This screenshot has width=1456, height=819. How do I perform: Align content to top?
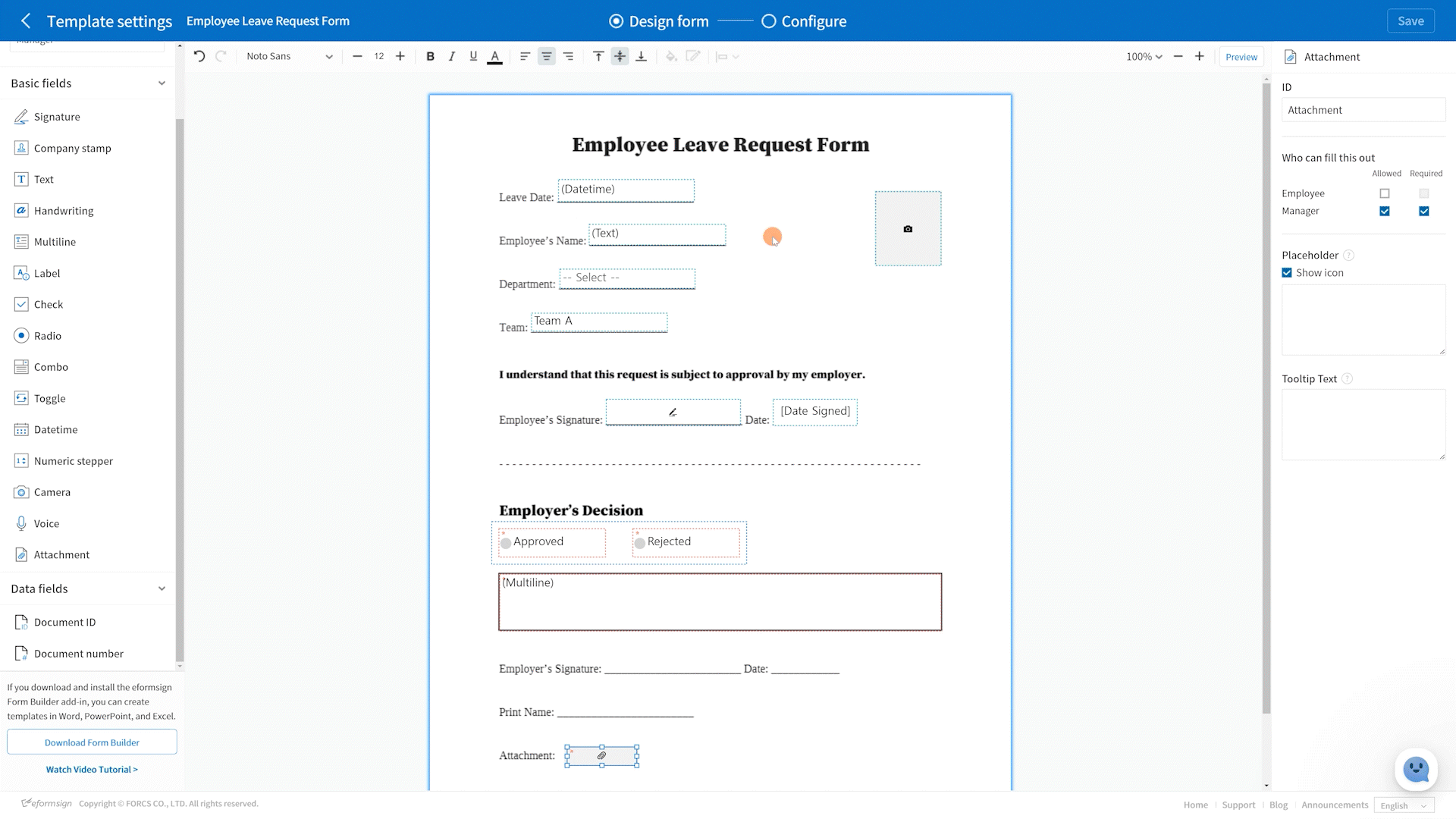(598, 56)
